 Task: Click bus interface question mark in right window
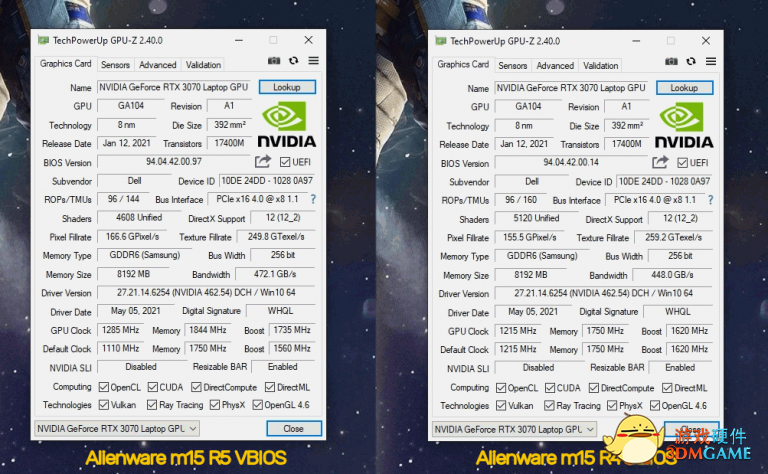coord(710,200)
